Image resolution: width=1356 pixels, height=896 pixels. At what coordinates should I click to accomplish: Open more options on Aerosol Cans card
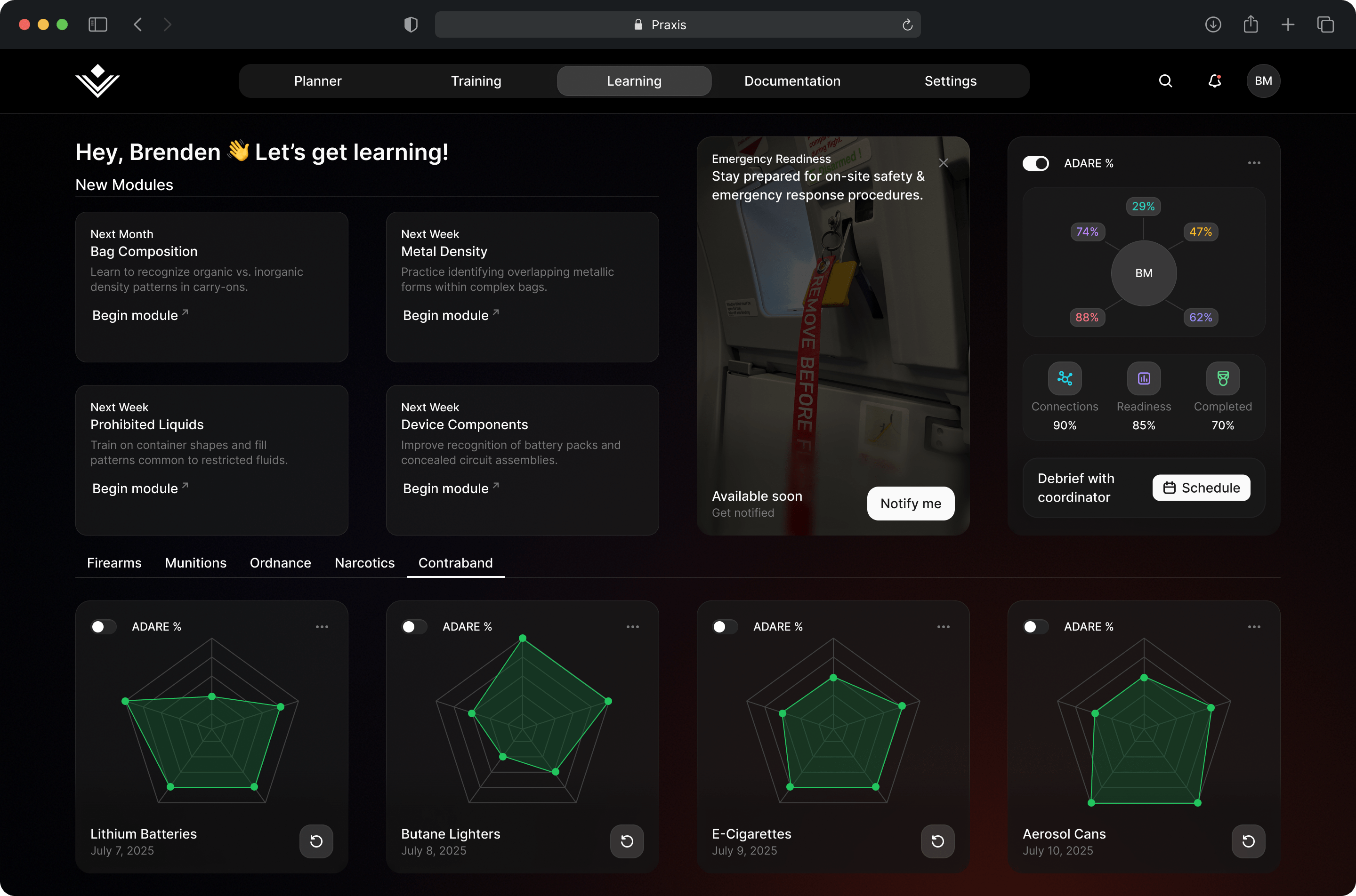click(1254, 627)
